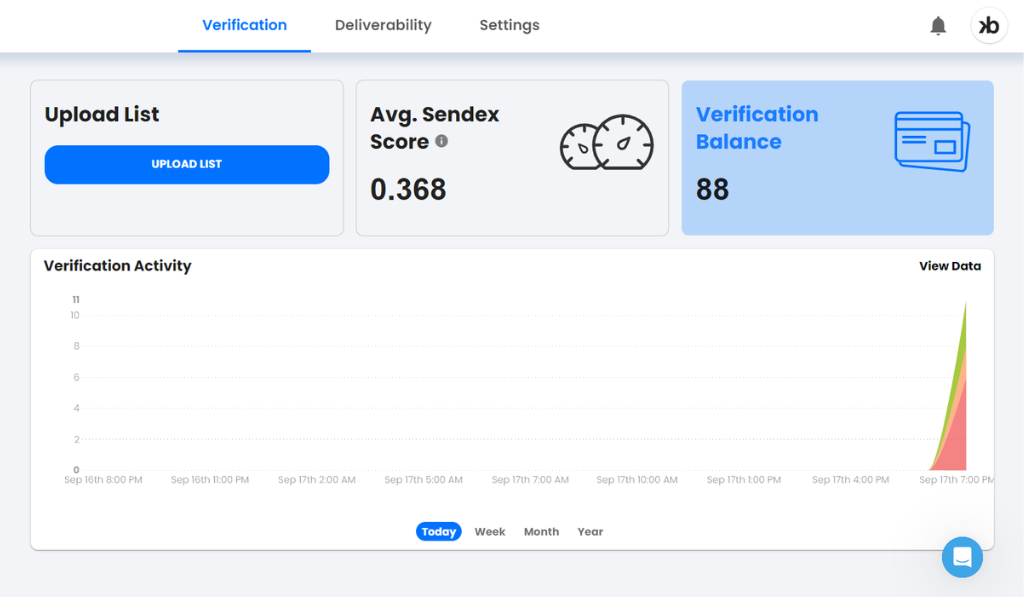Screen dimensions: 1024x597
Task: Open the Settings tab
Action: 509,25
